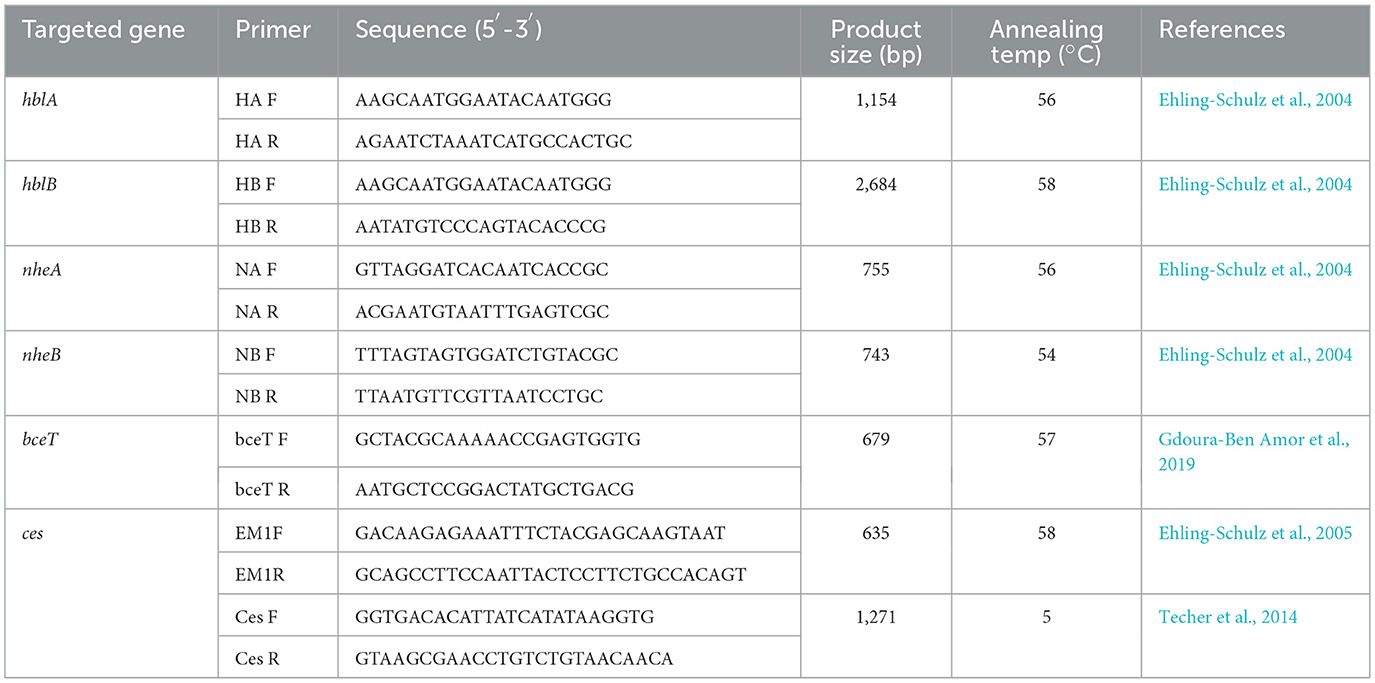Click the EM1F primer cell
1375x683 pixels.
[x=259, y=533]
